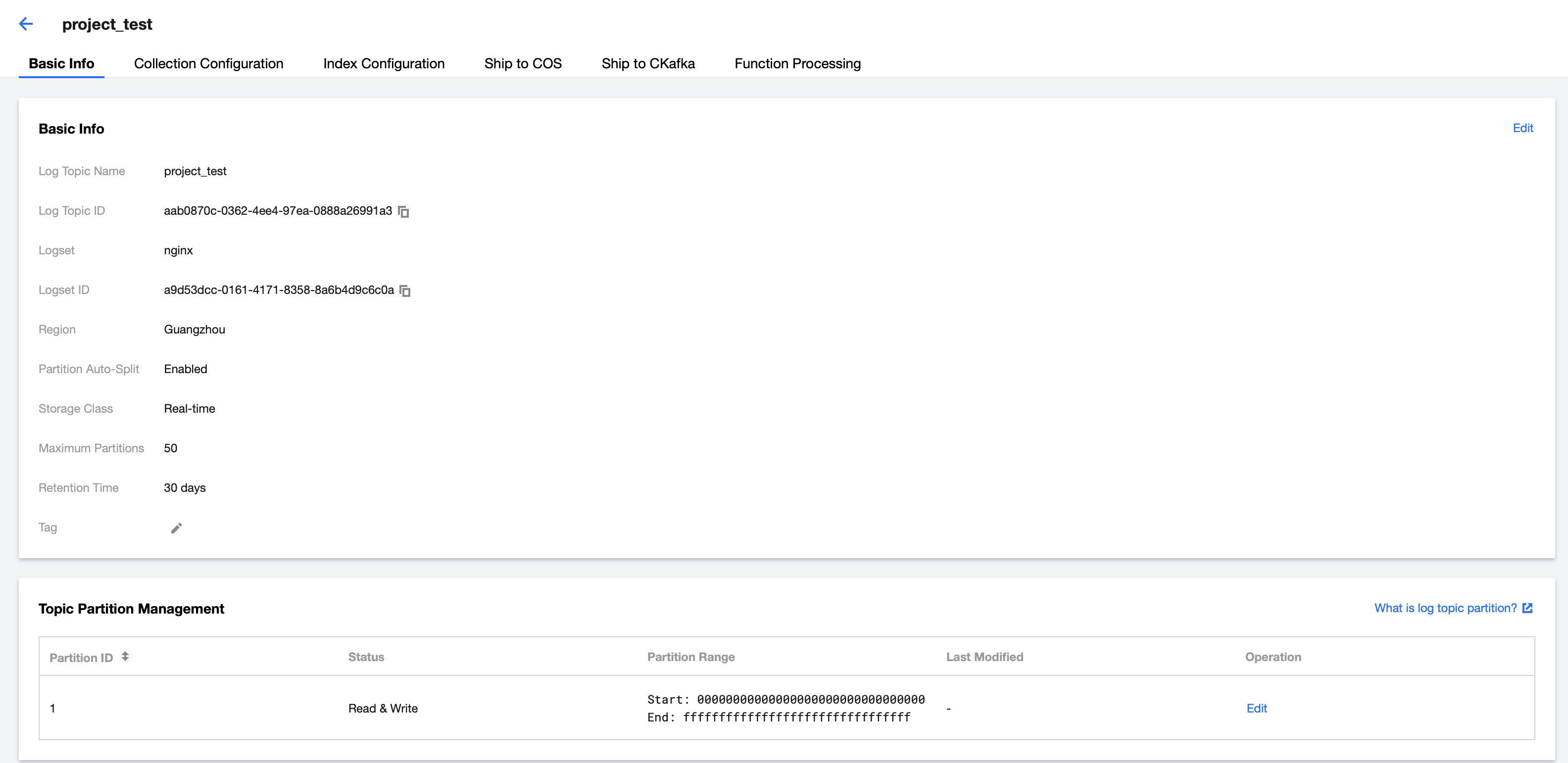Go to the Ship to COS tab
This screenshot has width=1568, height=763.
pyautogui.click(x=522, y=63)
